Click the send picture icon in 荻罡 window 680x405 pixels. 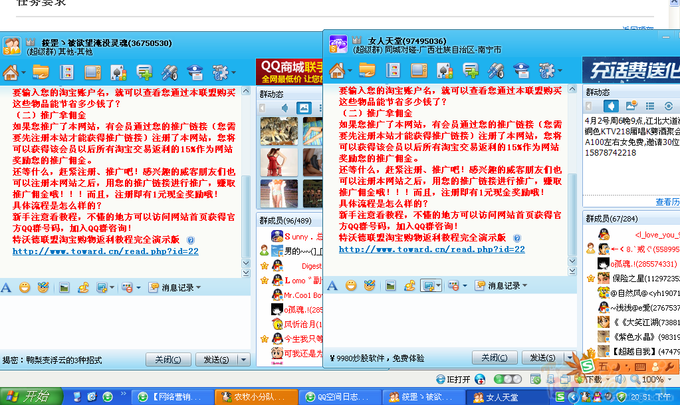(x=64, y=287)
